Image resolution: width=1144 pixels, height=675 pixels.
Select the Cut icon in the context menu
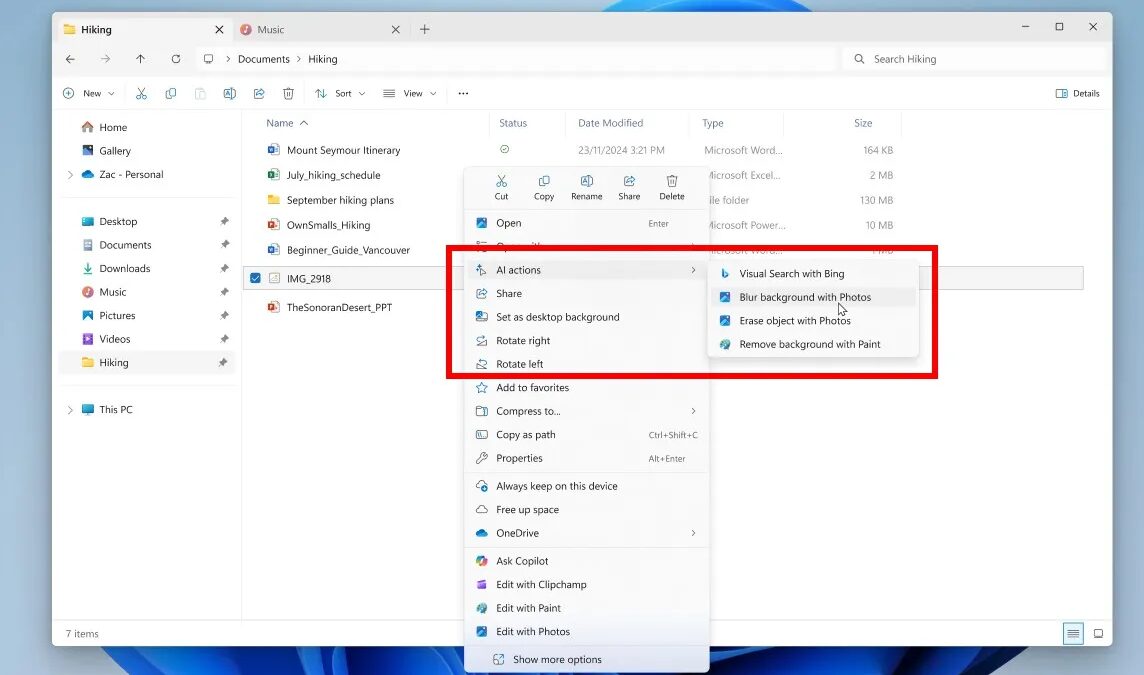tap(501, 182)
